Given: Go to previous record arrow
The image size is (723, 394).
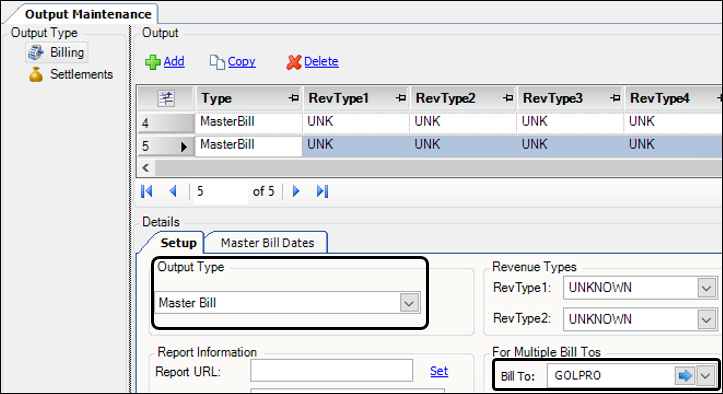Looking at the screenshot, I should coord(173,191).
